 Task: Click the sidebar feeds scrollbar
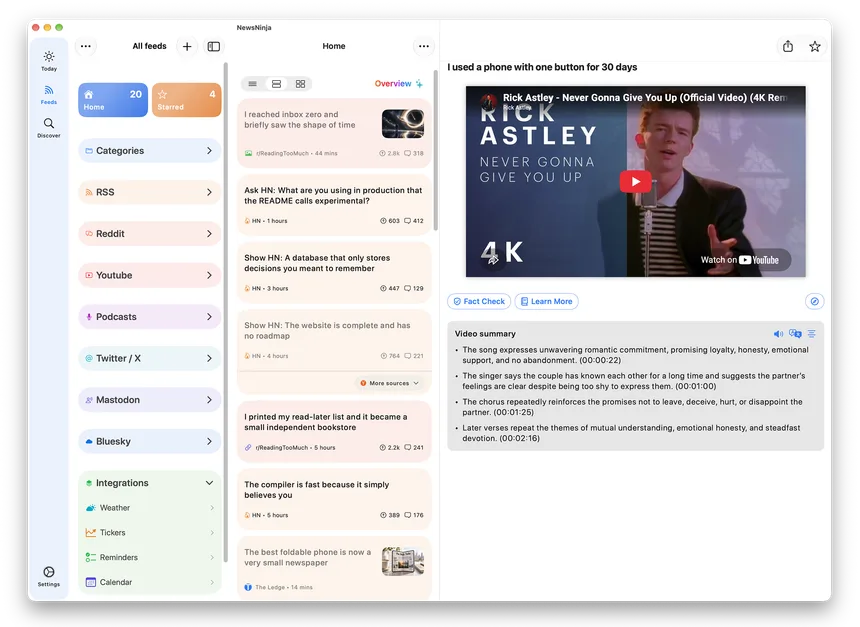tap(225, 313)
